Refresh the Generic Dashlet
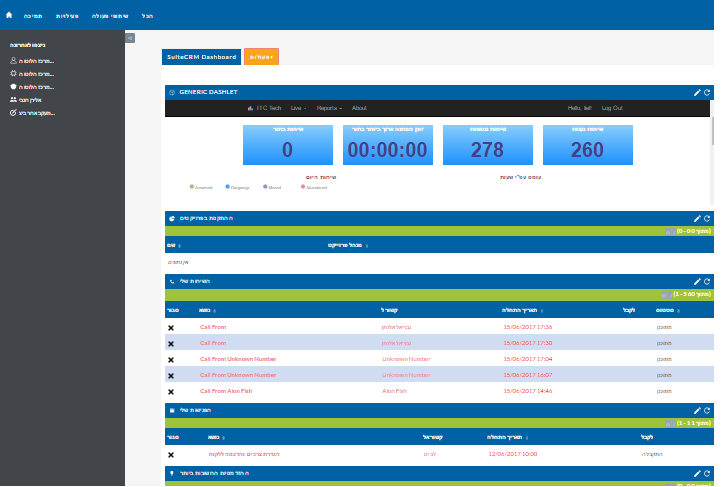The height and width of the screenshot is (487, 723). click(x=707, y=93)
